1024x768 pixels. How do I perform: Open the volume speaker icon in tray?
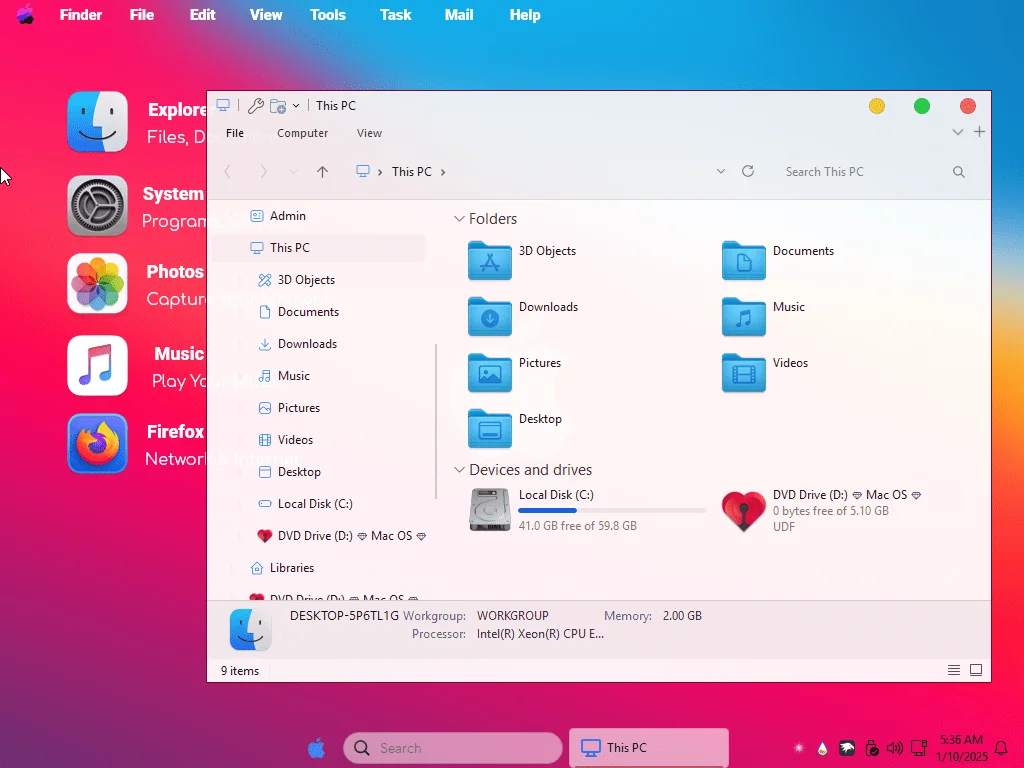[895, 748]
